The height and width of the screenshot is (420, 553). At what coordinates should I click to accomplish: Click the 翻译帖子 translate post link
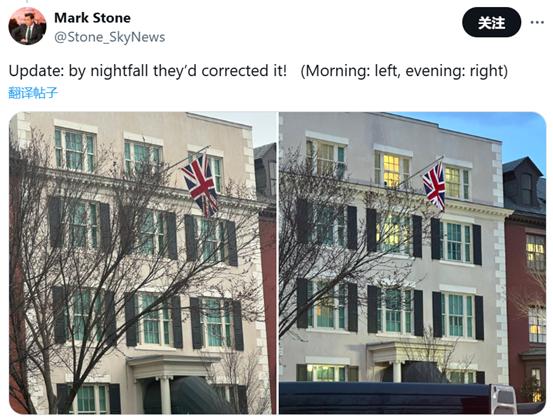pyautogui.click(x=32, y=93)
